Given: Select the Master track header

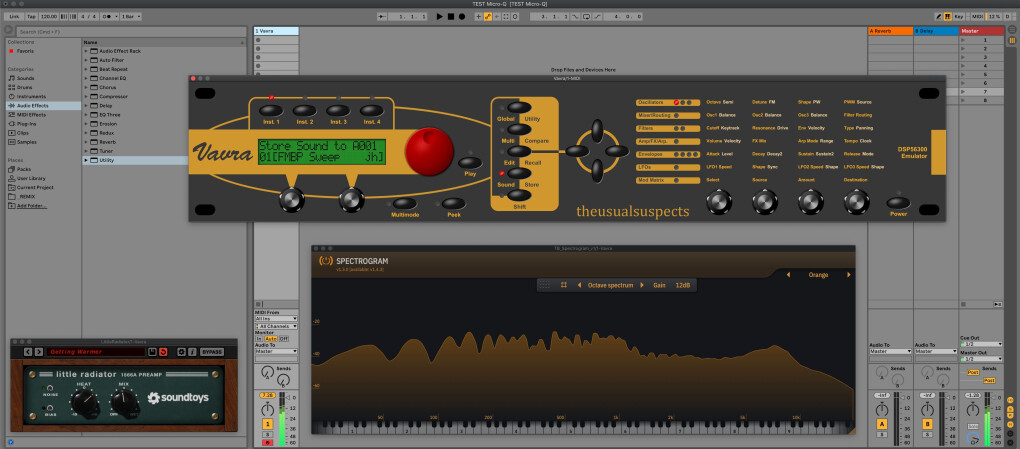Looking at the screenshot, I should [x=982, y=31].
